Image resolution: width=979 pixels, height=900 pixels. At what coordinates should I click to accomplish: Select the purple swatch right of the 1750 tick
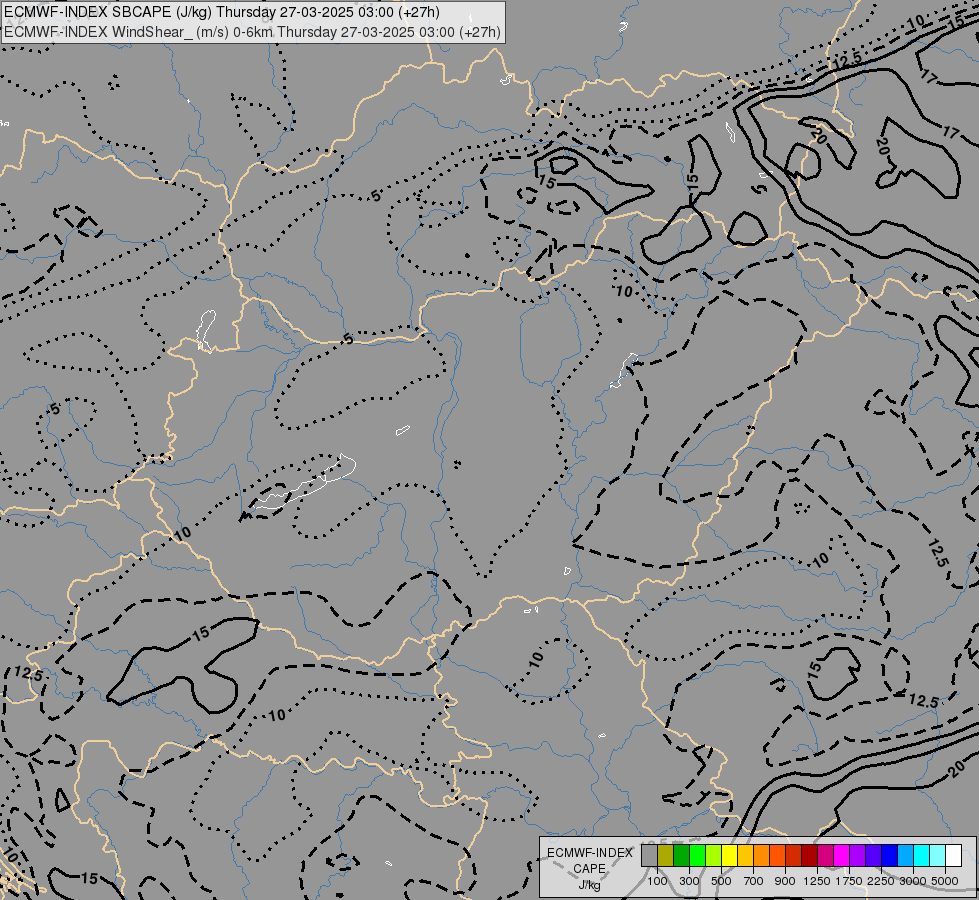click(857, 855)
